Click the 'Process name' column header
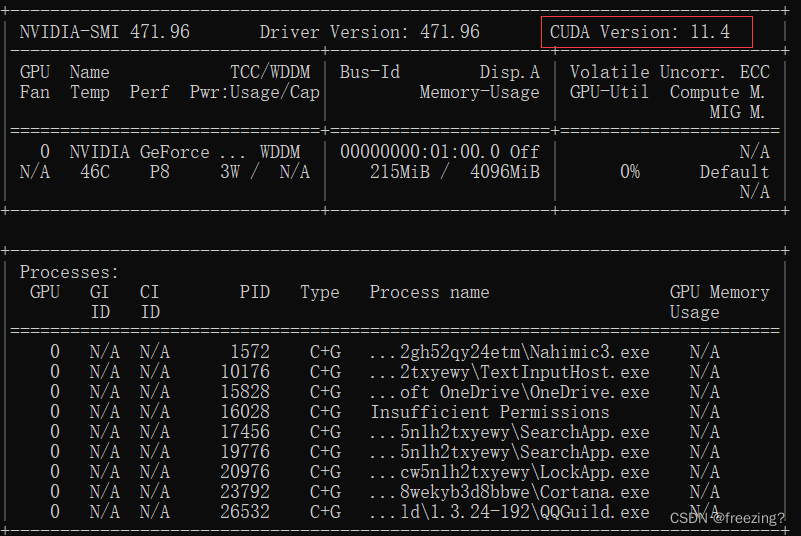The image size is (801, 536). (x=429, y=292)
